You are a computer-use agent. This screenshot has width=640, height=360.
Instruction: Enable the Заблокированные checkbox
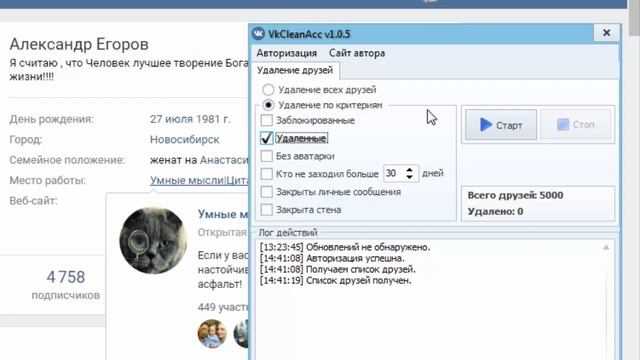coord(267,120)
